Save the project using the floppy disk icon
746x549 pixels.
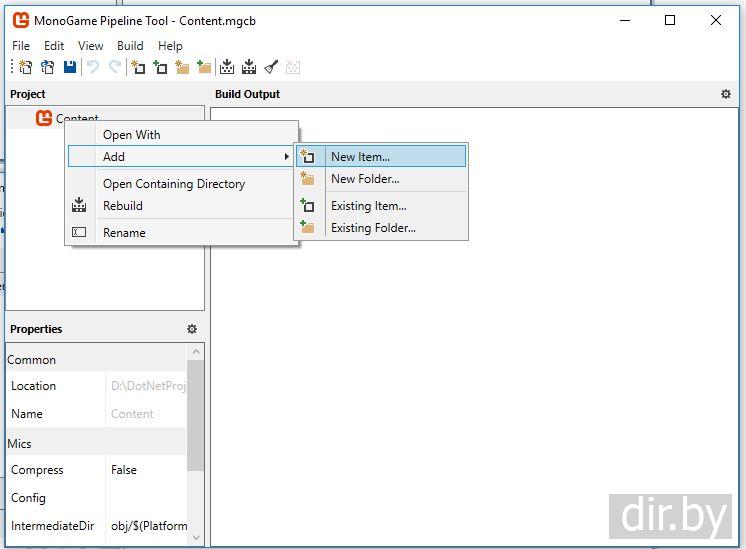click(70, 67)
